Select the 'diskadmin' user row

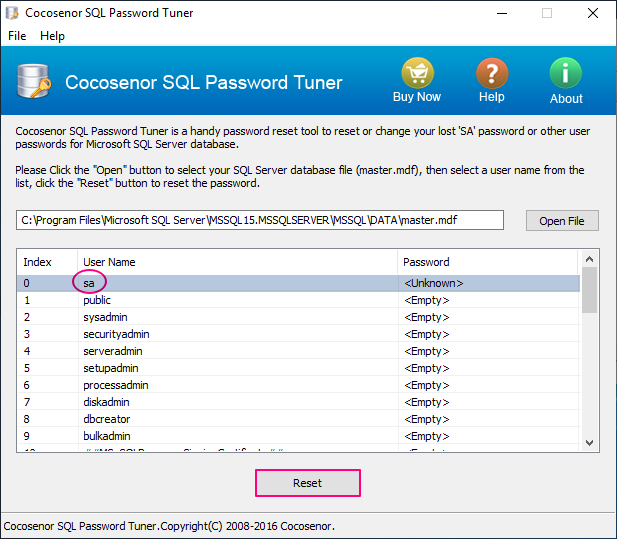click(298, 402)
